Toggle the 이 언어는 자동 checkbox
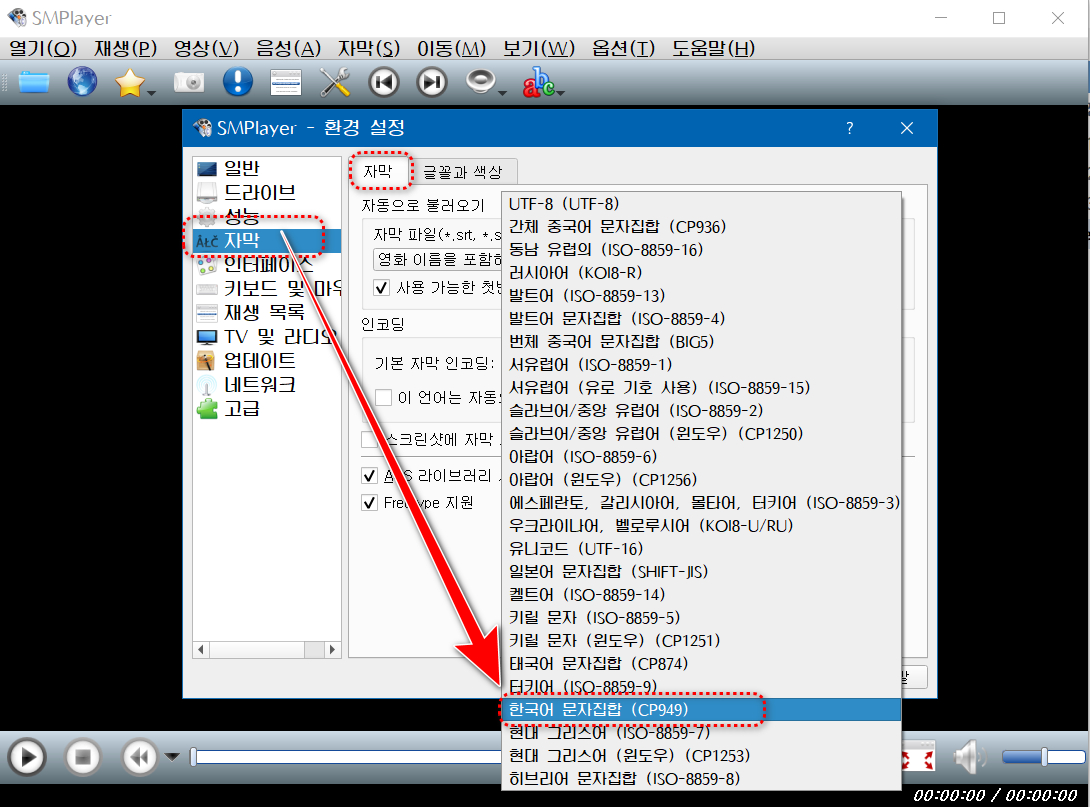Image resolution: width=1090 pixels, height=807 pixels. (x=383, y=398)
